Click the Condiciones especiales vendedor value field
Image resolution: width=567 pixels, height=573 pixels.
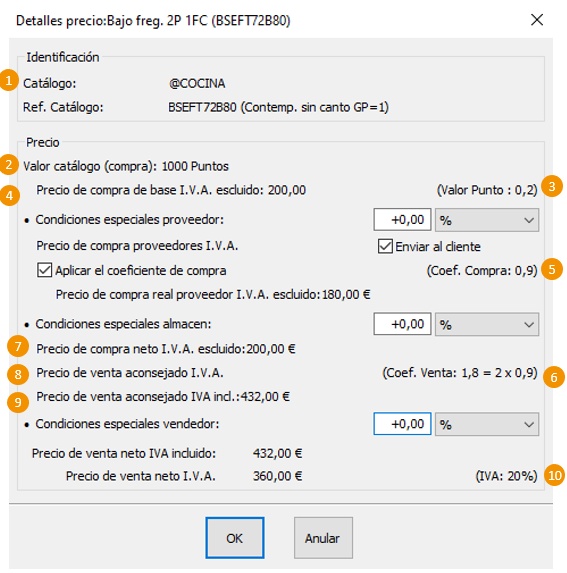(x=402, y=424)
